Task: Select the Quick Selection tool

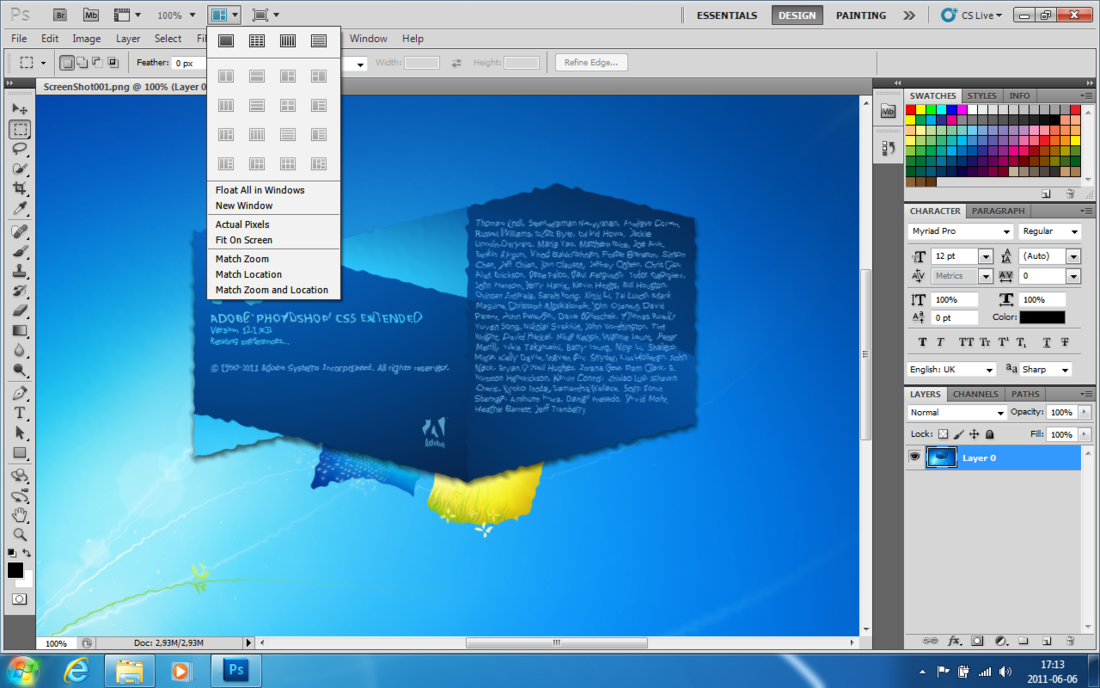Action: point(20,169)
